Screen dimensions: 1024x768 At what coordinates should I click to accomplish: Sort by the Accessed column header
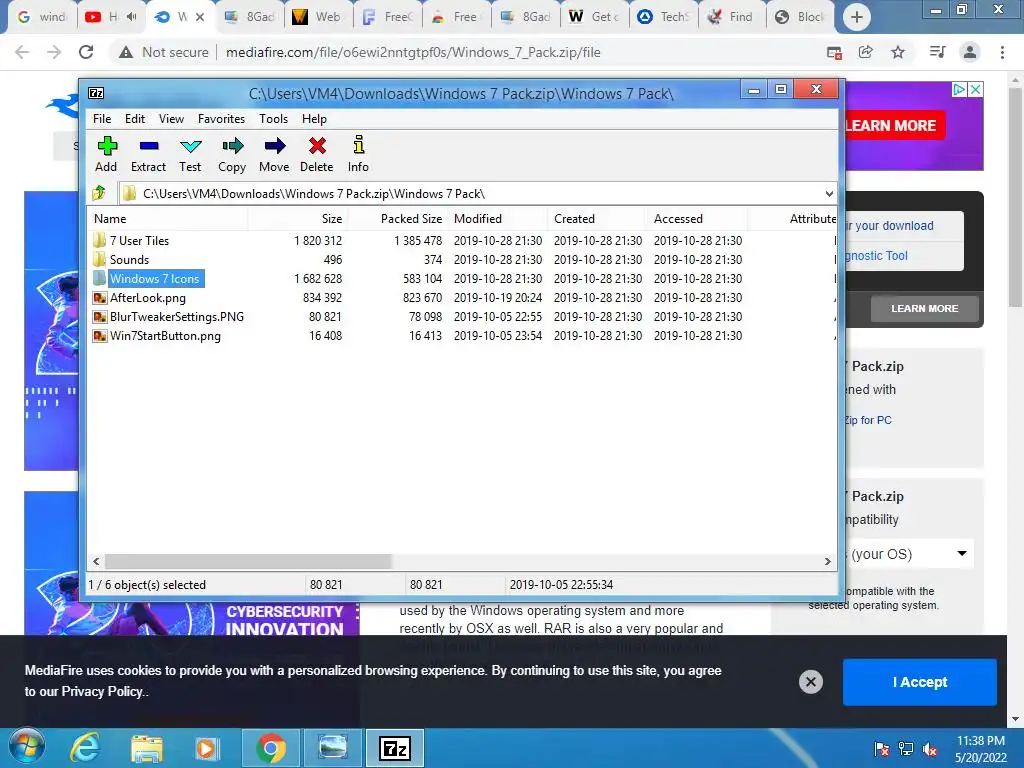pos(697,219)
